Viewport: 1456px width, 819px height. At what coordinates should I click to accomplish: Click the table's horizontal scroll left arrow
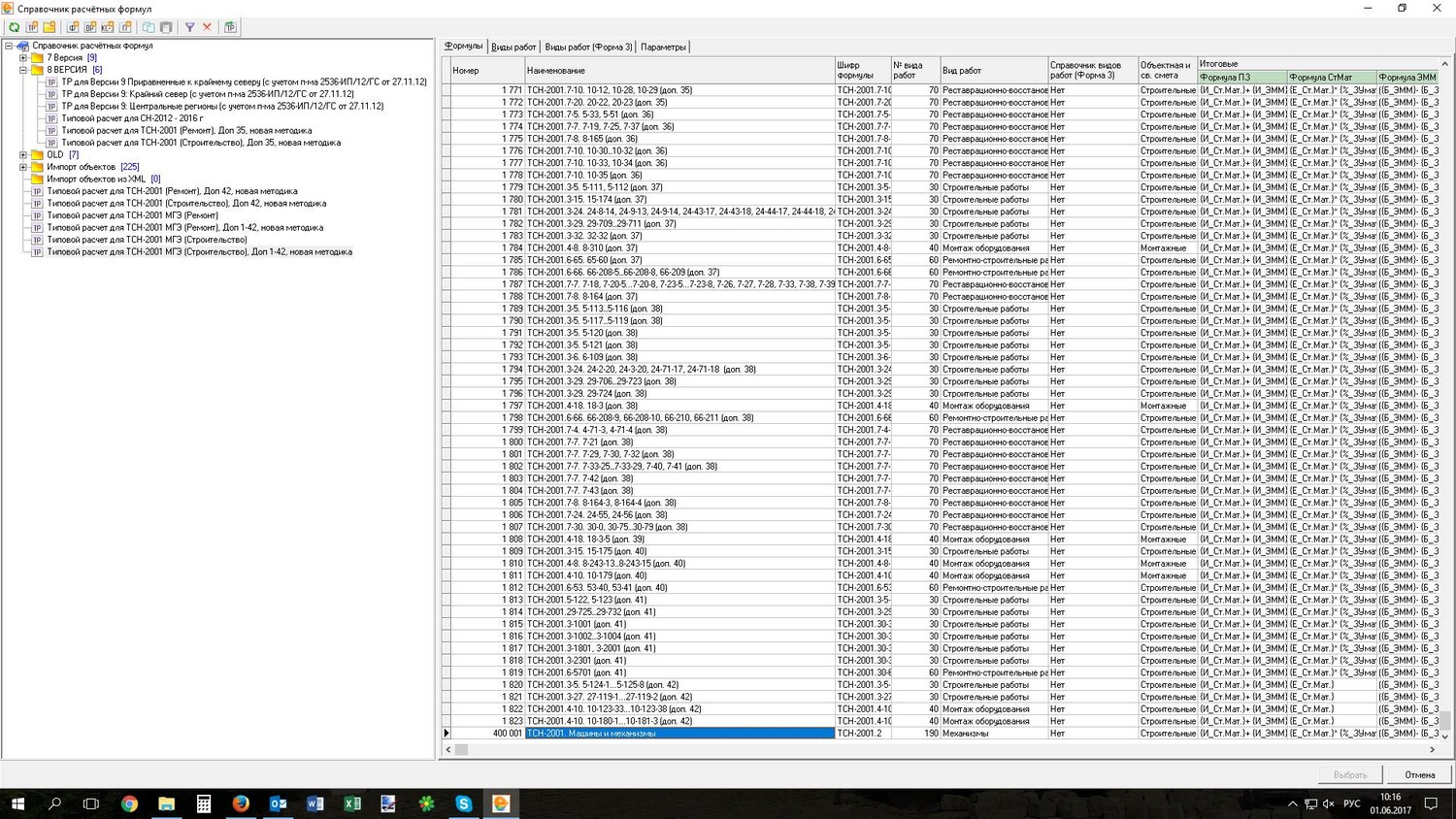[x=447, y=749]
